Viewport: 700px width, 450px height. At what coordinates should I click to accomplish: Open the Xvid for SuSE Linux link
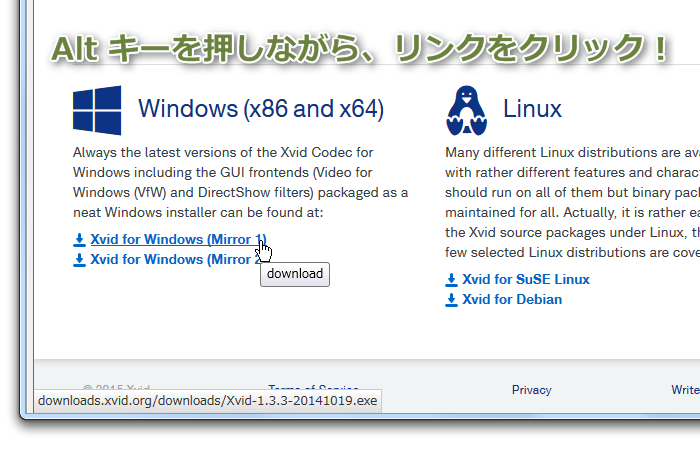click(526, 279)
